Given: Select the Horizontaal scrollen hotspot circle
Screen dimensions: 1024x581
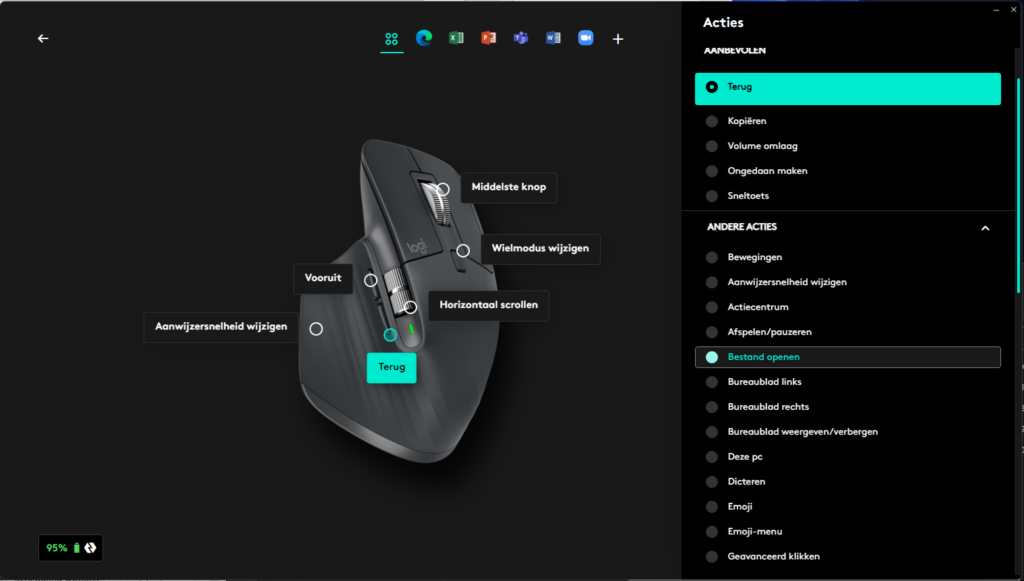Looking at the screenshot, I should pyautogui.click(x=410, y=307).
